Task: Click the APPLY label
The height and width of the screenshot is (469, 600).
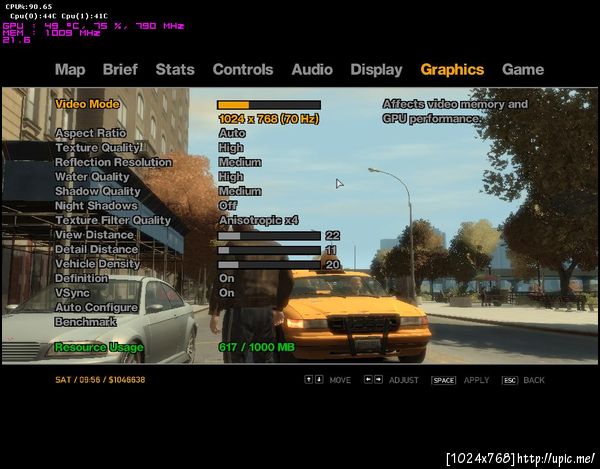Action: pos(476,380)
